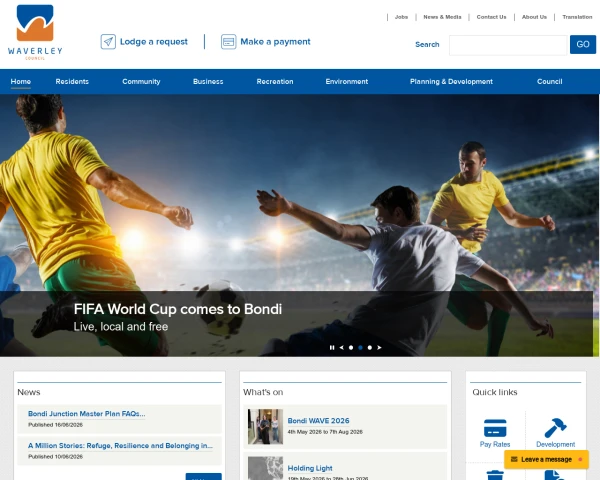Image resolution: width=600 pixels, height=480 pixels.
Task: Open Bondi Junction Master Plan FAQs news
Action: pos(86,414)
